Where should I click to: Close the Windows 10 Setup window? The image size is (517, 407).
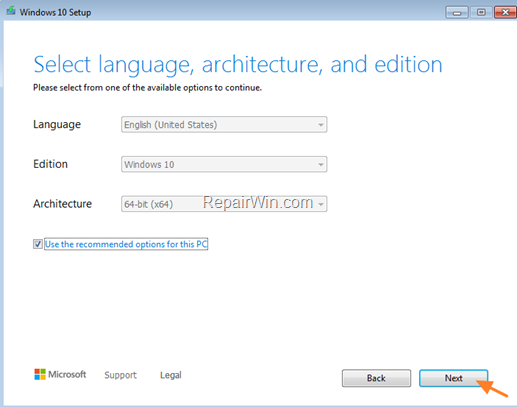[505, 13]
